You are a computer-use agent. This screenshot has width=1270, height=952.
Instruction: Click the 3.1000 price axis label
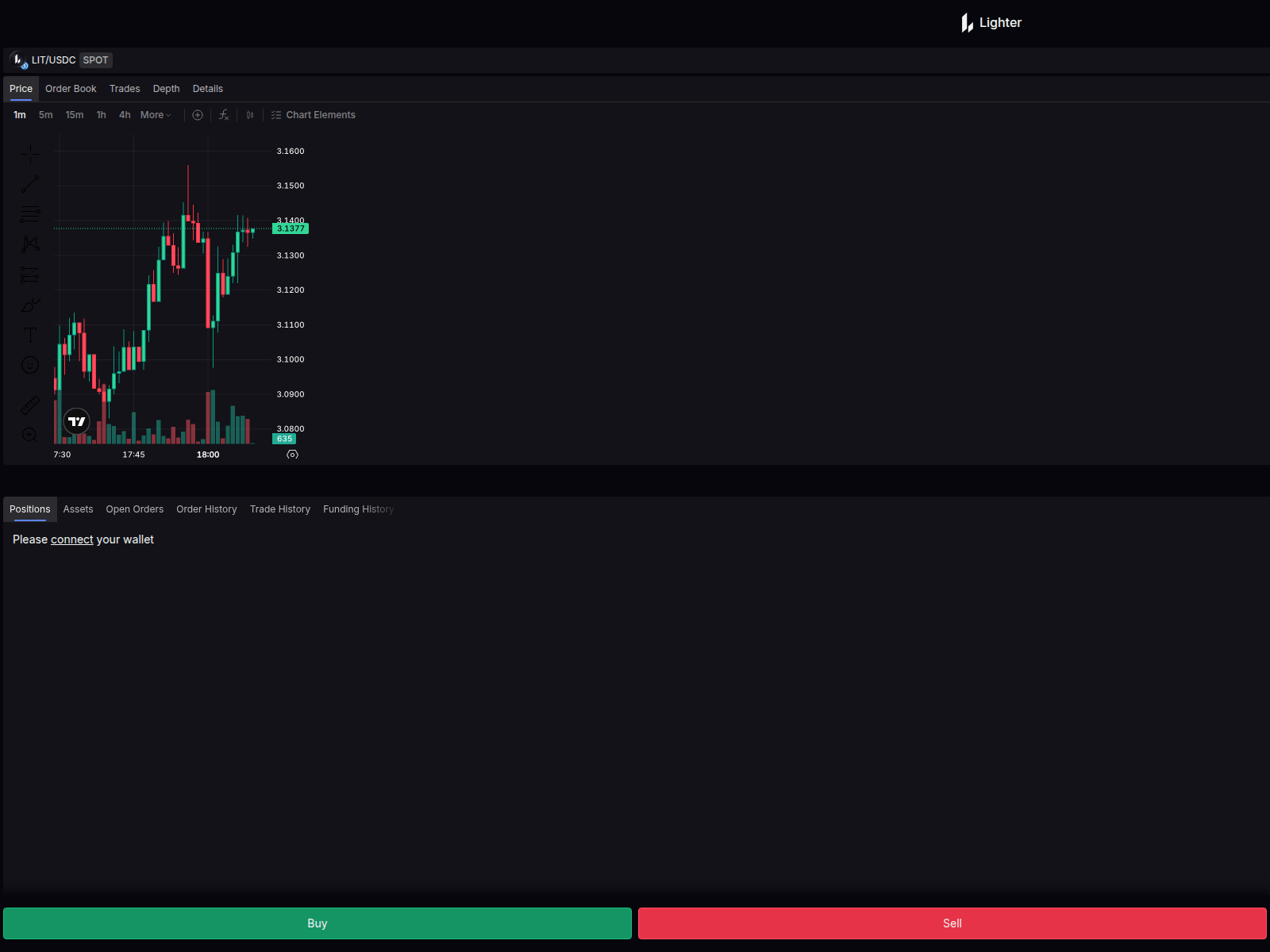click(x=291, y=359)
